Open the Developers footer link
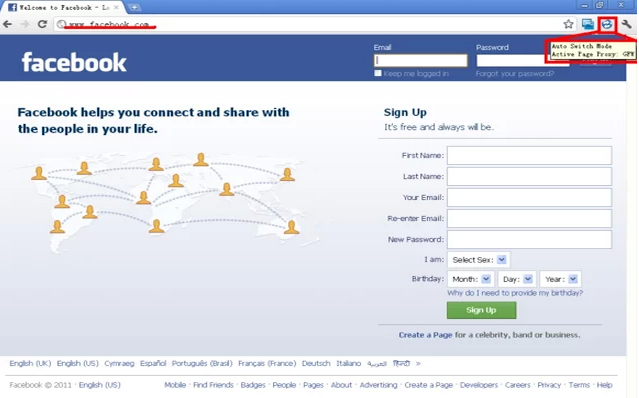Screen dimensions: 639x398 479,385
